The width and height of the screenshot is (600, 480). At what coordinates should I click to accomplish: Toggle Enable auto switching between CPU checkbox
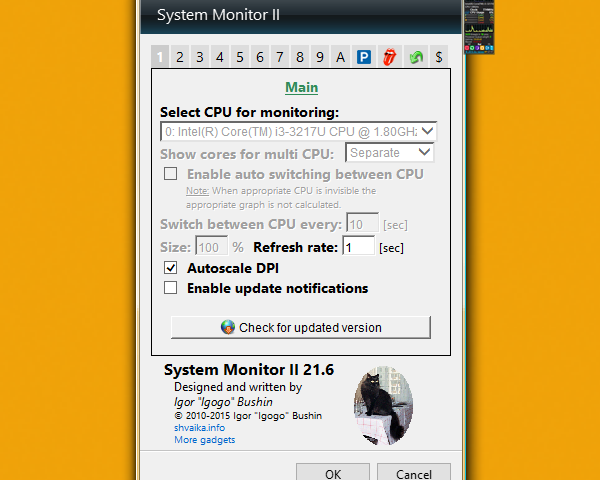coord(170,174)
